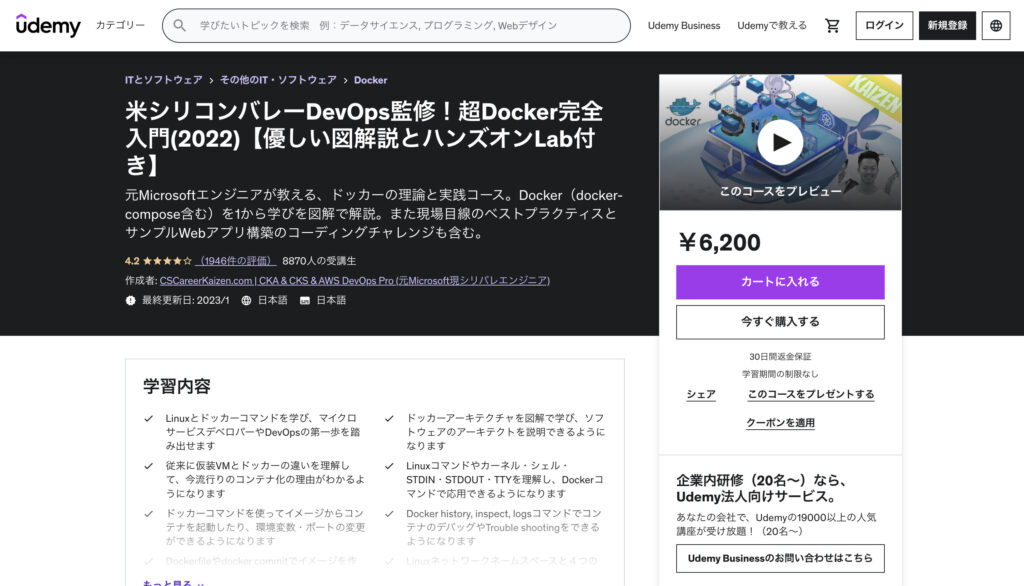Open the カテゴリー menu

(120, 25)
